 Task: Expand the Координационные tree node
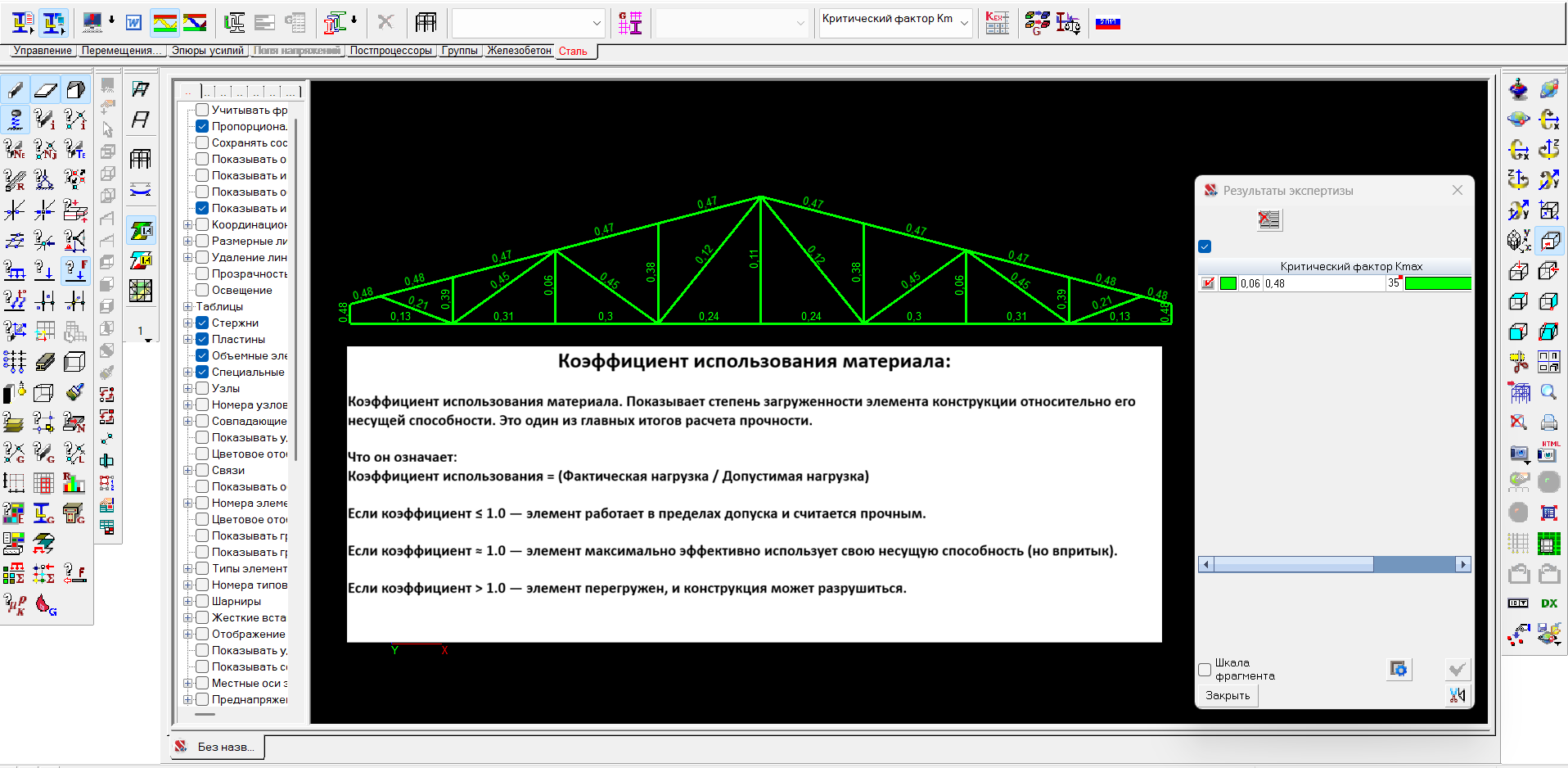pos(187,224)
